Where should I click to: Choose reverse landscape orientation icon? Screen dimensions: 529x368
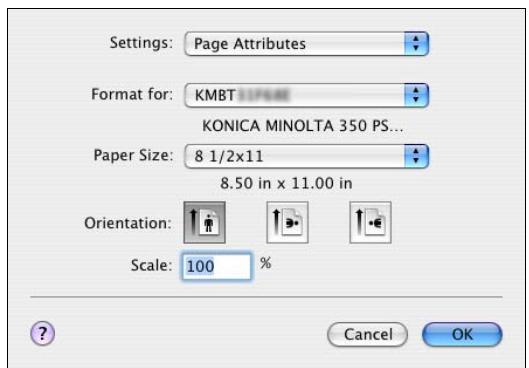tap(370, 222)
